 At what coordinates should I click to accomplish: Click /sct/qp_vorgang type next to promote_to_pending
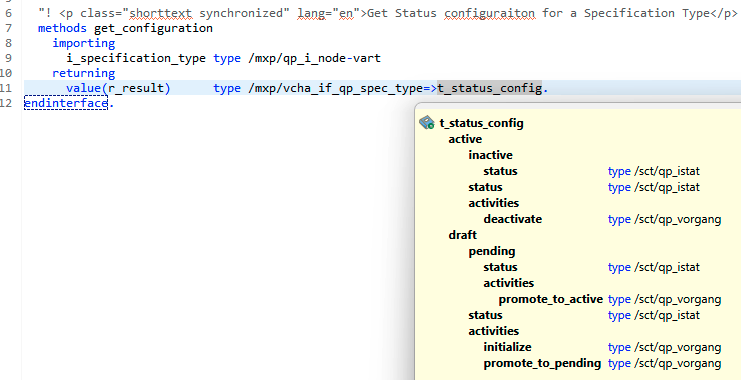pyautogui.click(x=677, y=363)
